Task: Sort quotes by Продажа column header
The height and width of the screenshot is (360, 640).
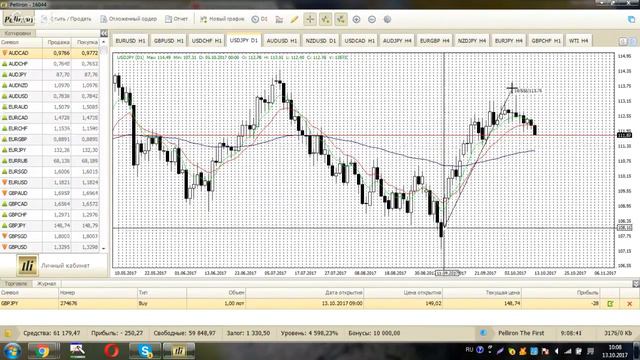Action: pos(57,42)
